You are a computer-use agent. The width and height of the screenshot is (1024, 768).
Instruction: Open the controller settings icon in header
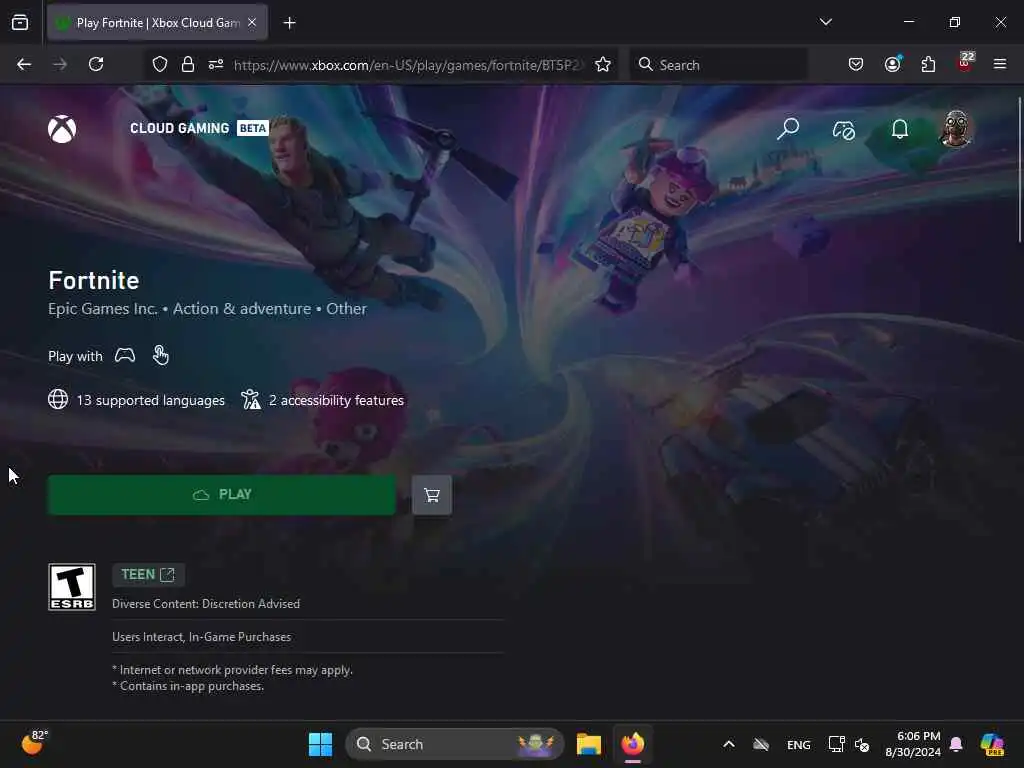[844, 129]
